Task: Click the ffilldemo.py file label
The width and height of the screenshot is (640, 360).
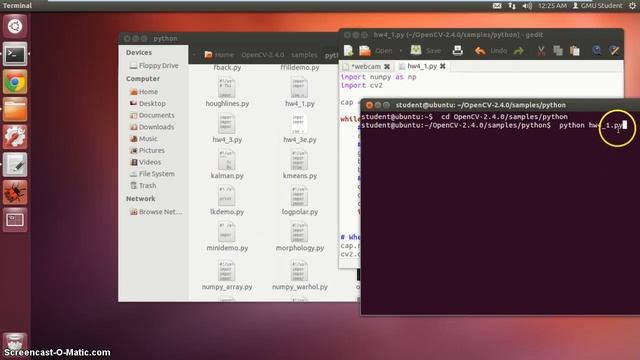Action: tap(300, 68)
